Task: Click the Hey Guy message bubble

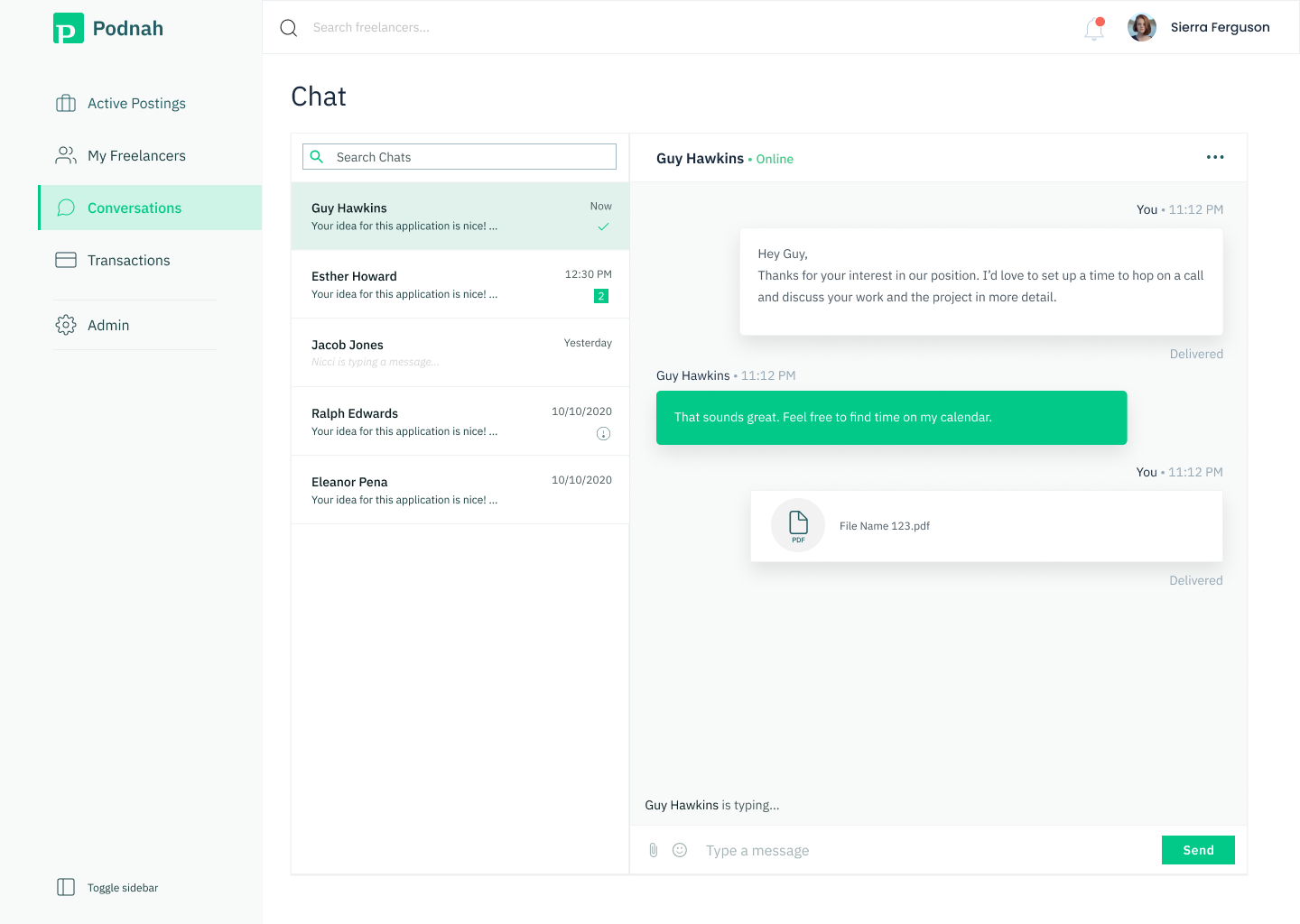Action: click(981, 282)
